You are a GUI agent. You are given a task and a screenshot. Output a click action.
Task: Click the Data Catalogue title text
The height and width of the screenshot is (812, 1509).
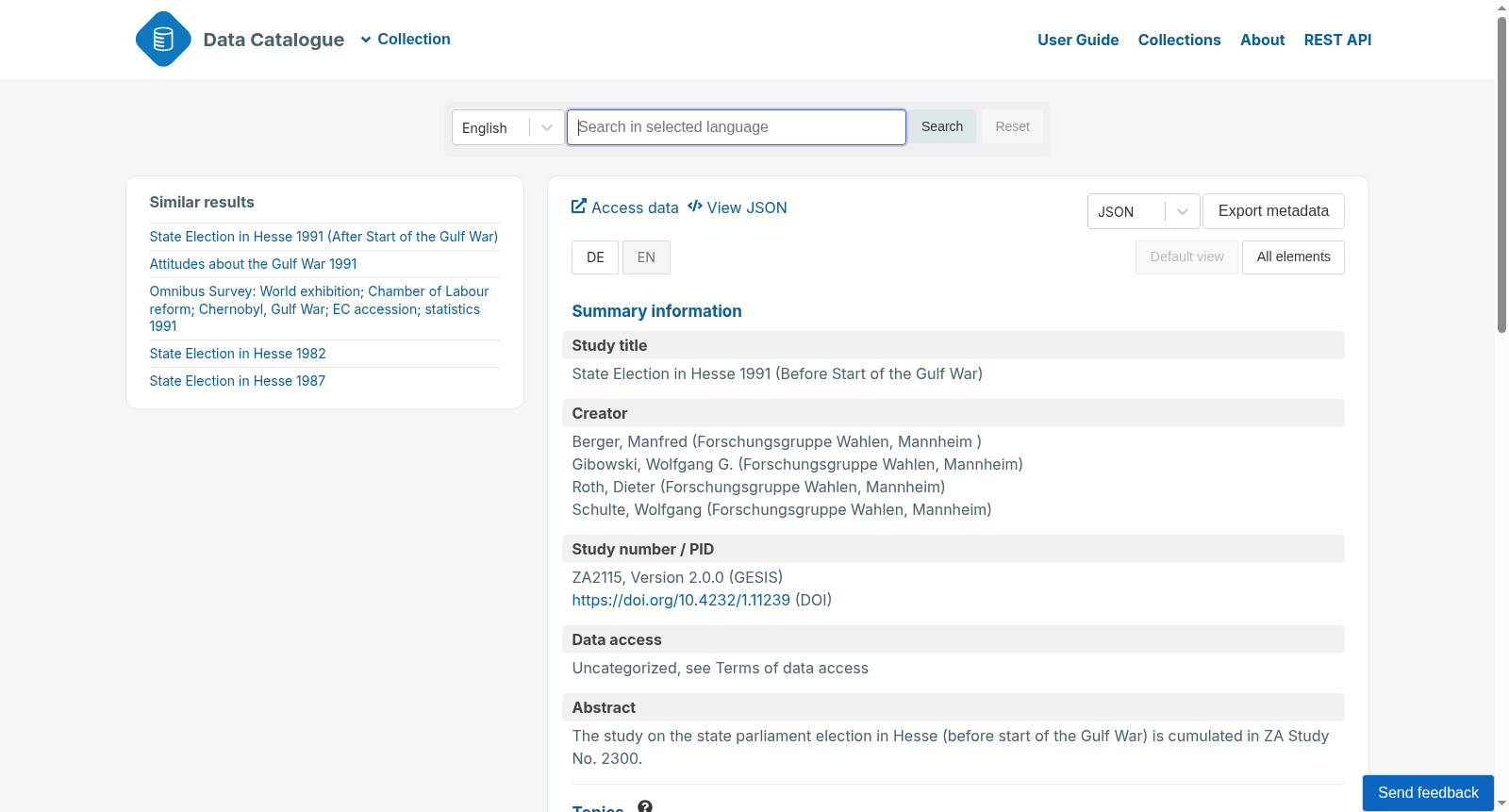coord(274,40)
